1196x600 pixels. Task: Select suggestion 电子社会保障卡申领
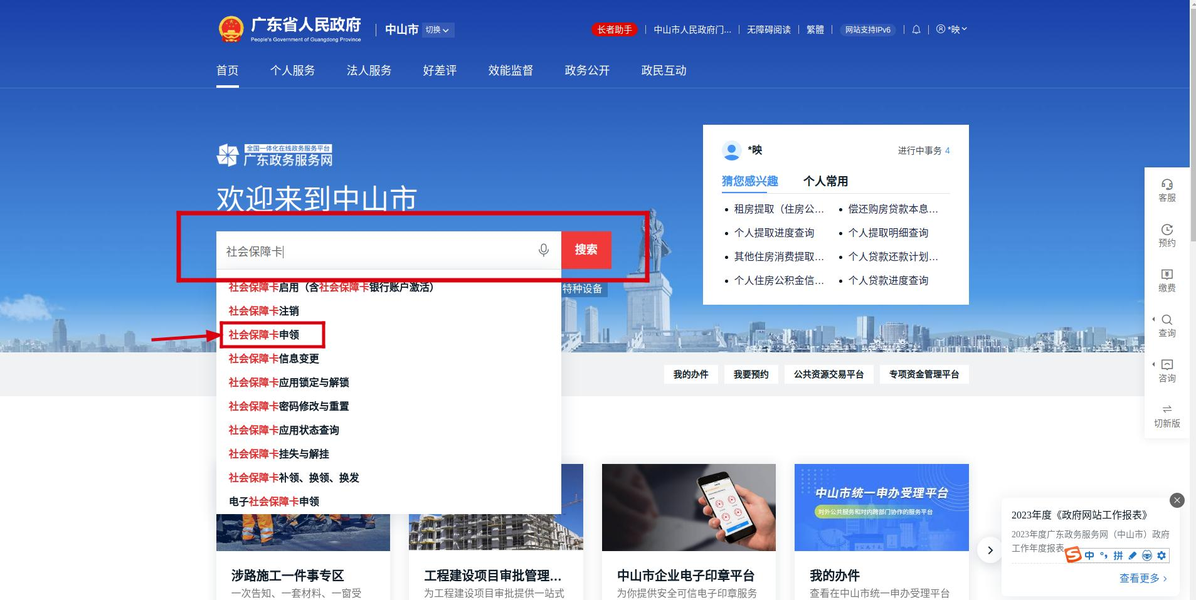(274, 502)
